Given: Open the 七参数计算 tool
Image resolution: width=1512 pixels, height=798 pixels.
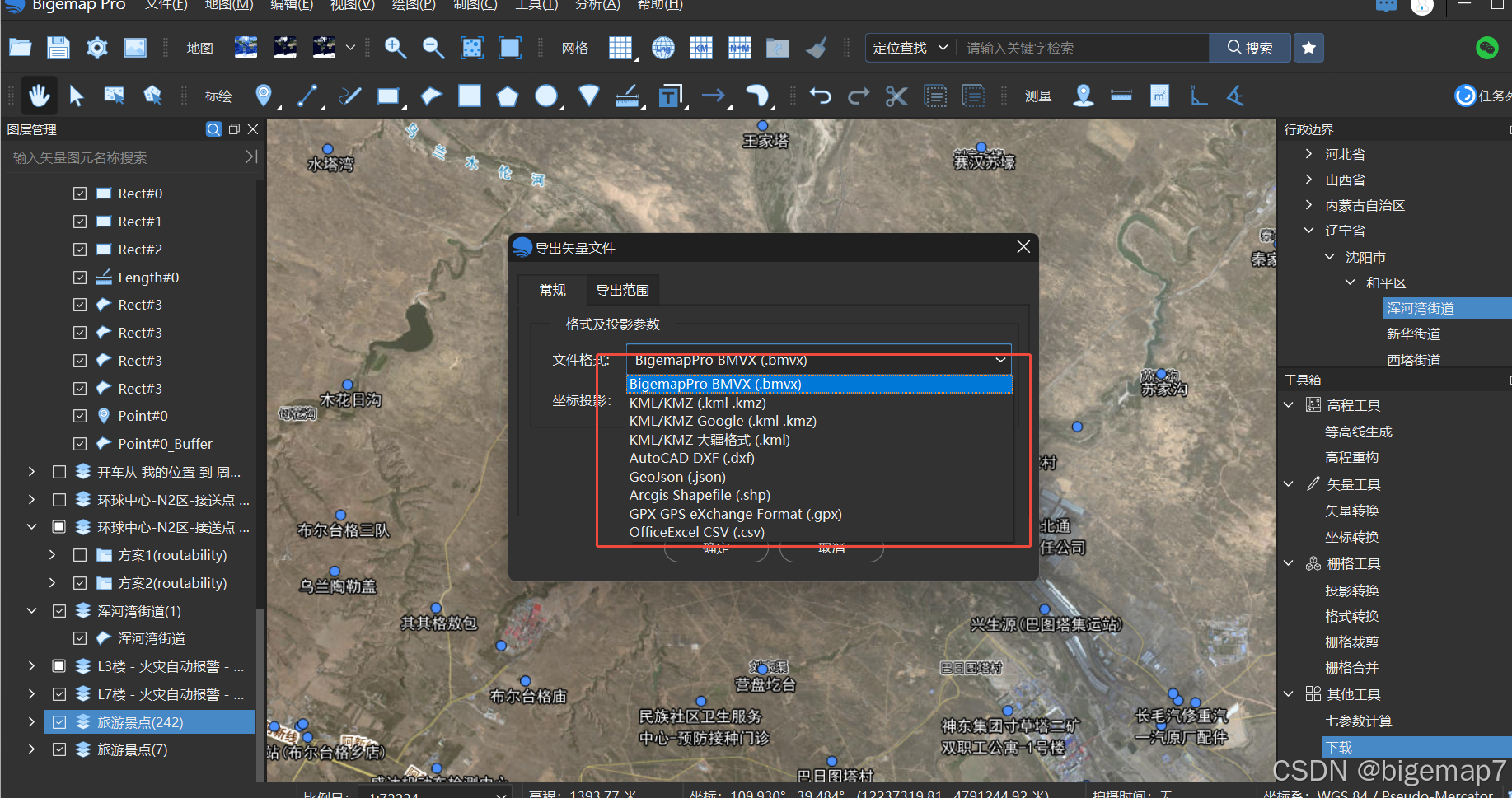Looking at the screenshot, I should [1359, 721].
